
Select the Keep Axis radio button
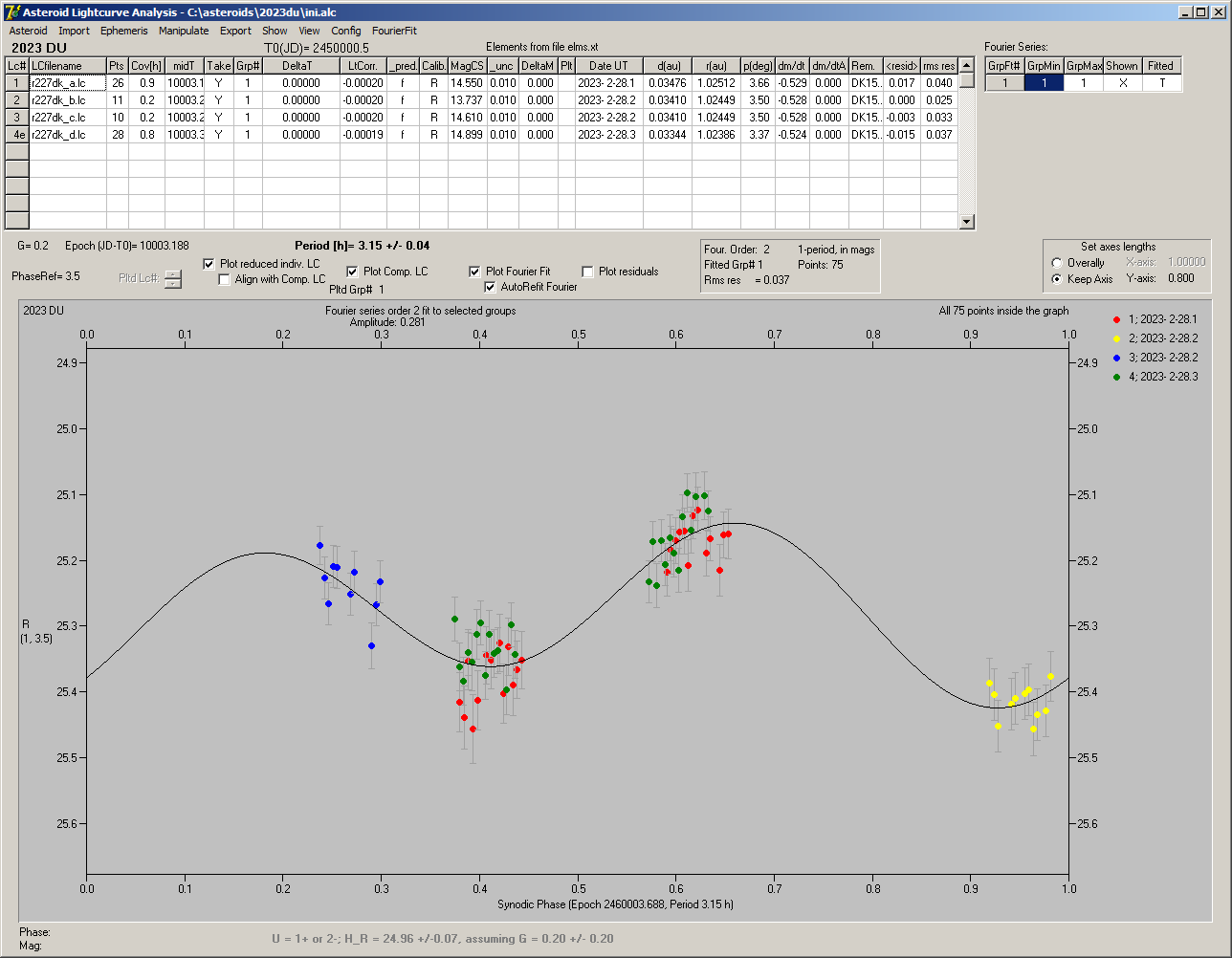click(x=1056, y=279)
